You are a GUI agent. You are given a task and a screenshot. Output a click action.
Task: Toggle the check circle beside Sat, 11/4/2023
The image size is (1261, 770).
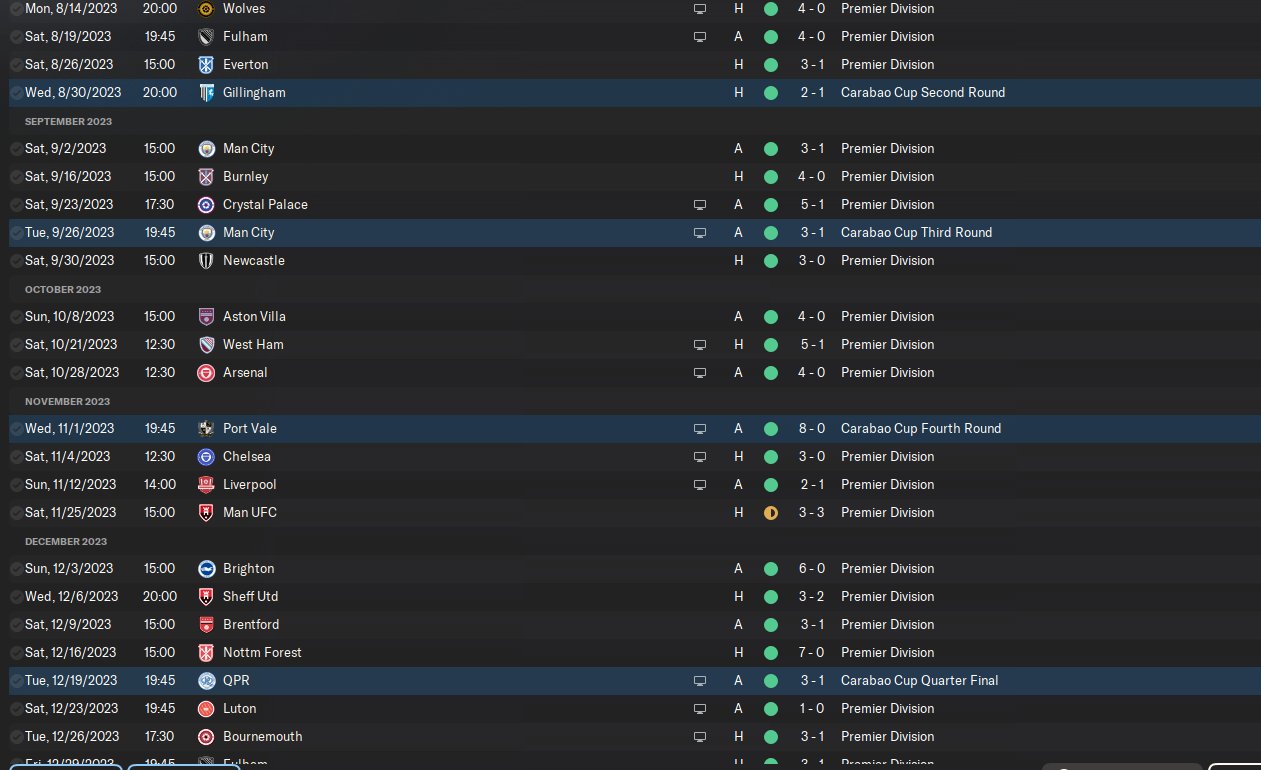point(16,456)
